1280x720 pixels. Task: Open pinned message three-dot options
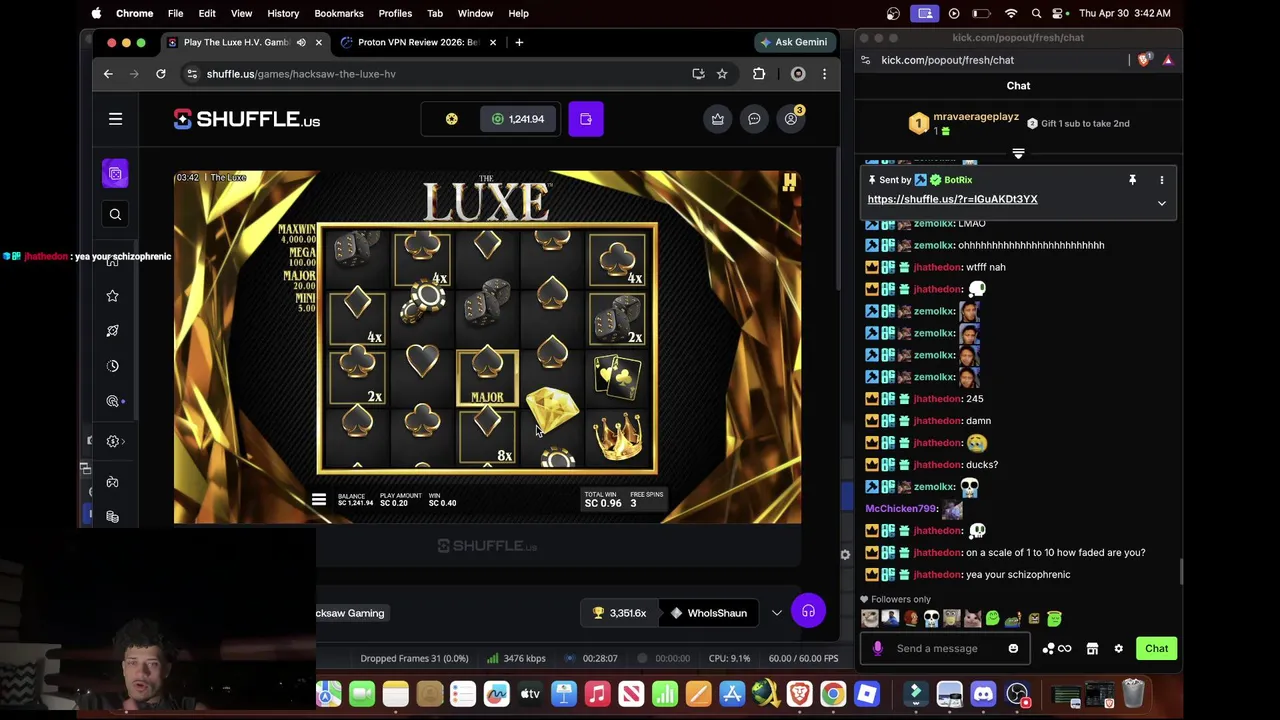pos(1161,180)
